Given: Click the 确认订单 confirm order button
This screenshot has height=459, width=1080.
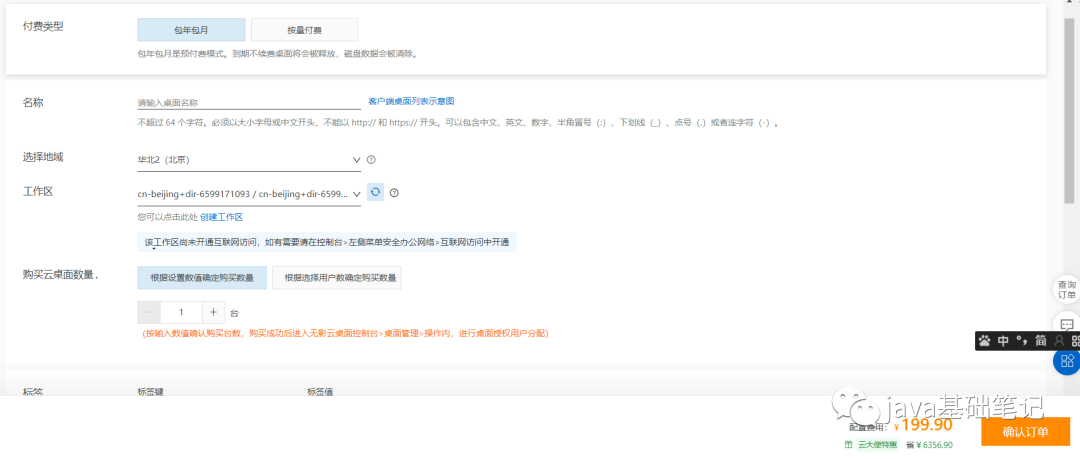Looking at the screenshot, I should 1026,432.
